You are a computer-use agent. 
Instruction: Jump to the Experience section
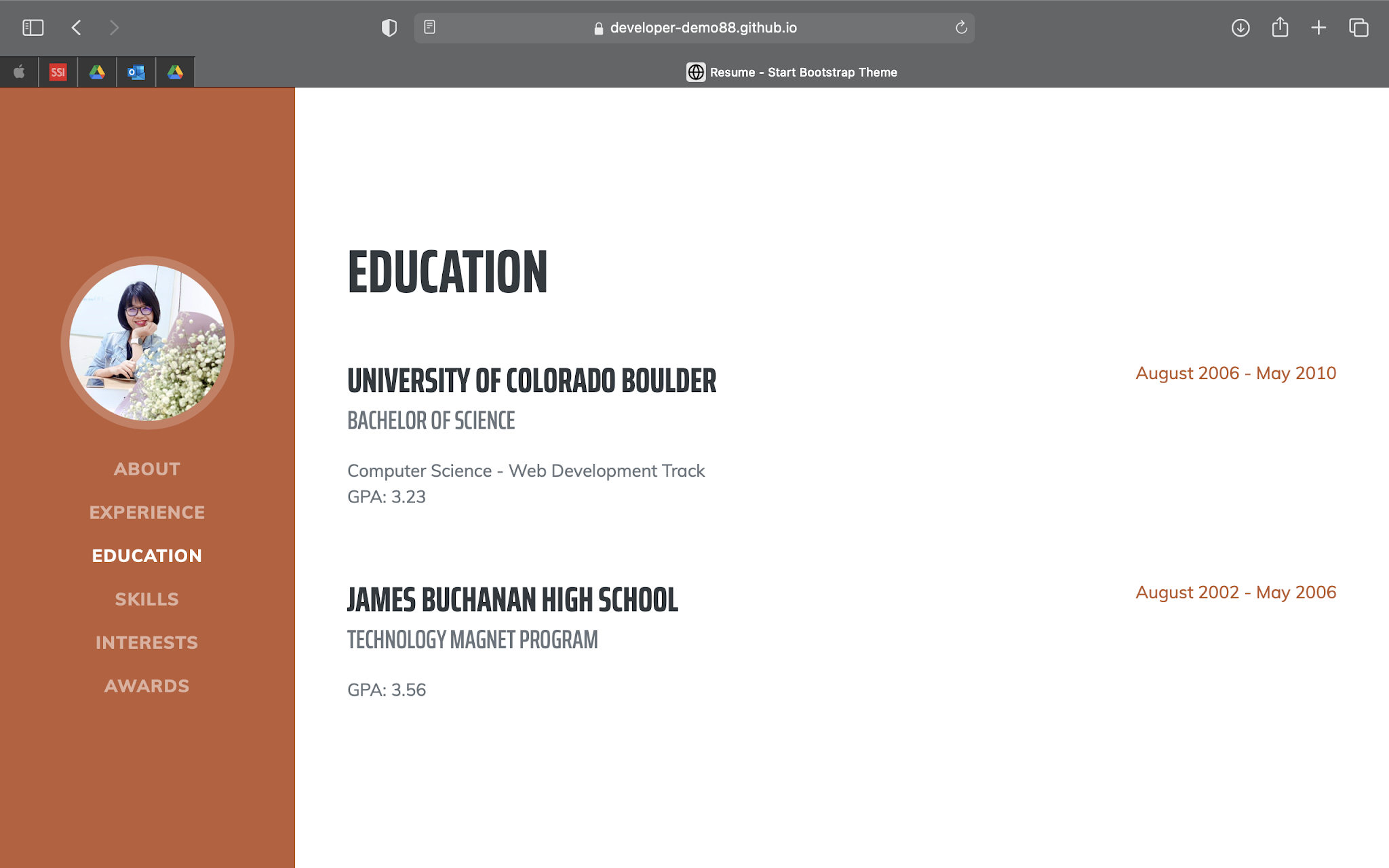point(147,512)
